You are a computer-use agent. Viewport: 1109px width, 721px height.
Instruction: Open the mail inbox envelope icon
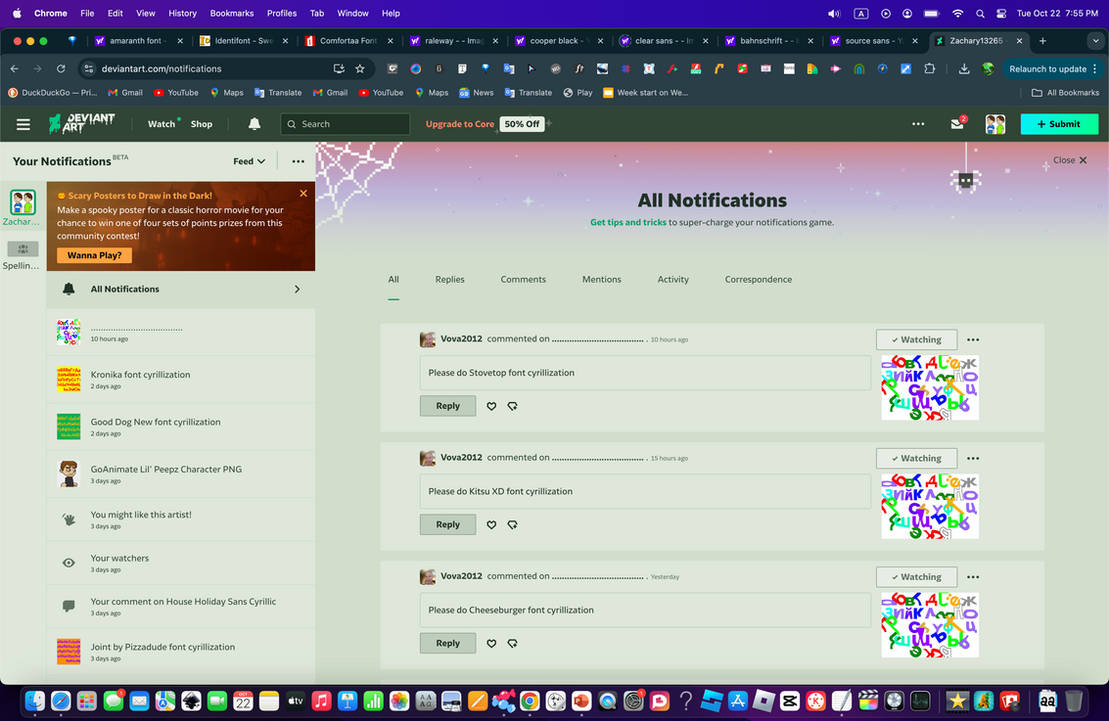tap(957, 124)
